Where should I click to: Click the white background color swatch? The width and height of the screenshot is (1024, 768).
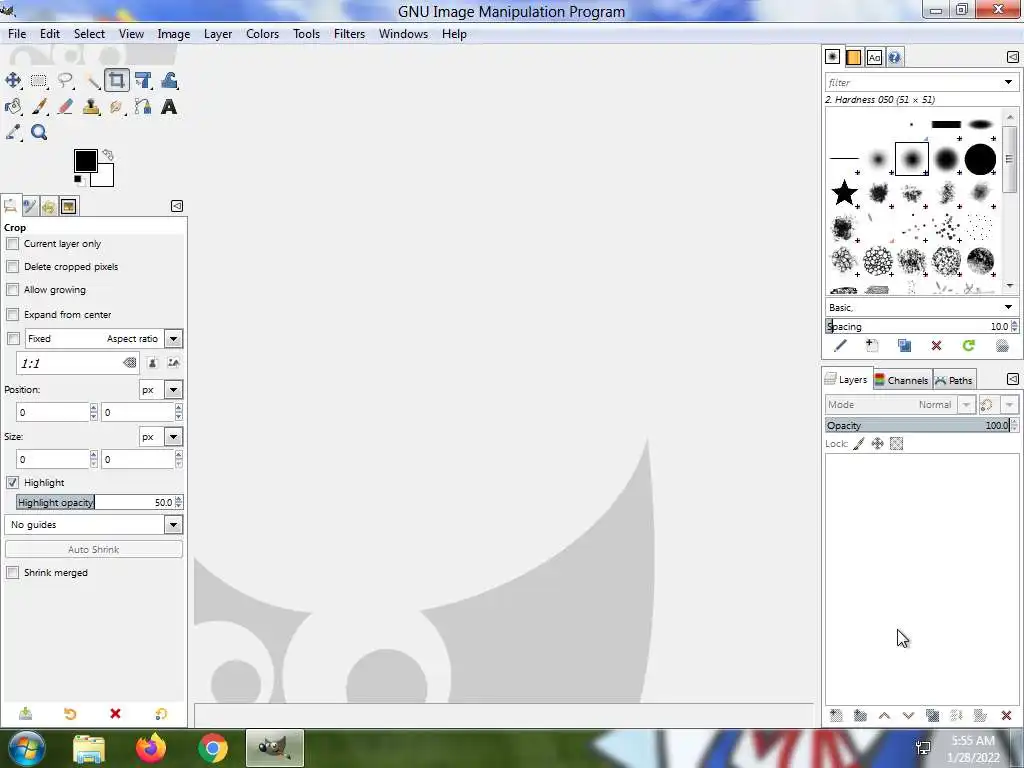(x=104, y=178)
